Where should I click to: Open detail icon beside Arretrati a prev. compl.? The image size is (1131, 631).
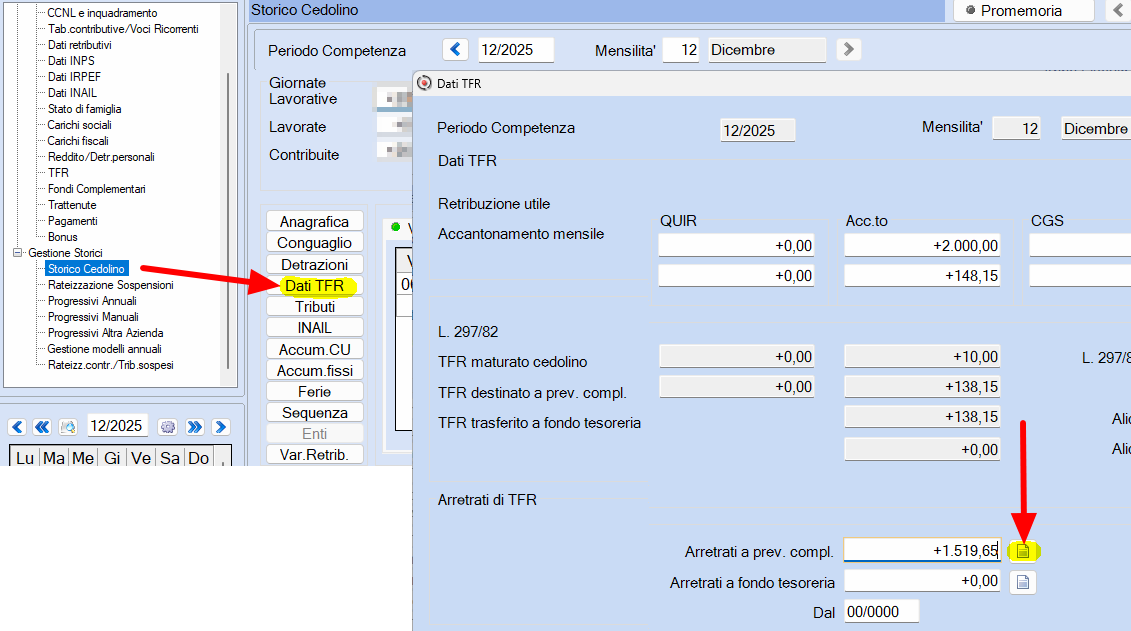pyautogui.click(x=1023, y=551)
